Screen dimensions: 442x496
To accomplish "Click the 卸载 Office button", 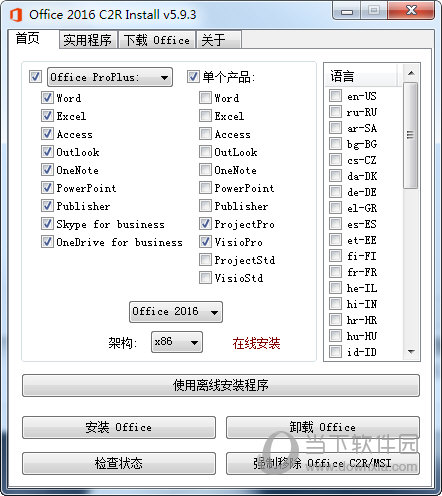I will 323,427.
